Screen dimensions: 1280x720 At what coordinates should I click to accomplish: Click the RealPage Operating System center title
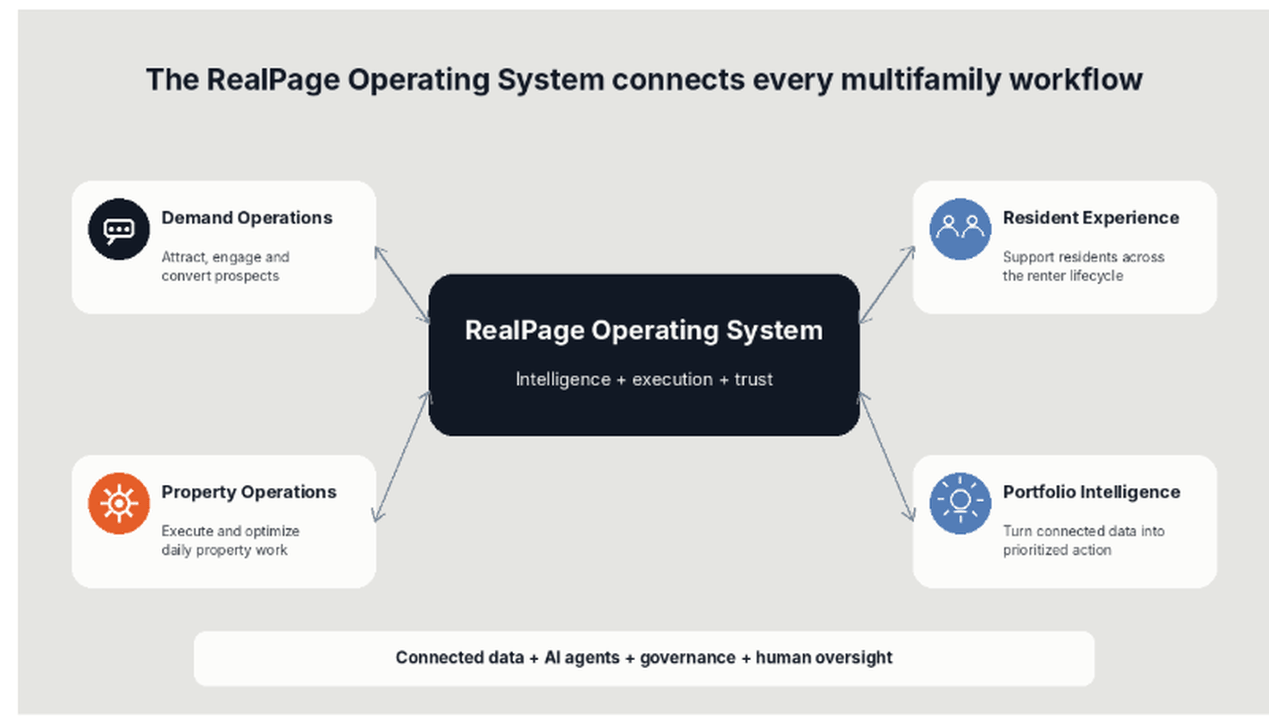click(644, 331)
